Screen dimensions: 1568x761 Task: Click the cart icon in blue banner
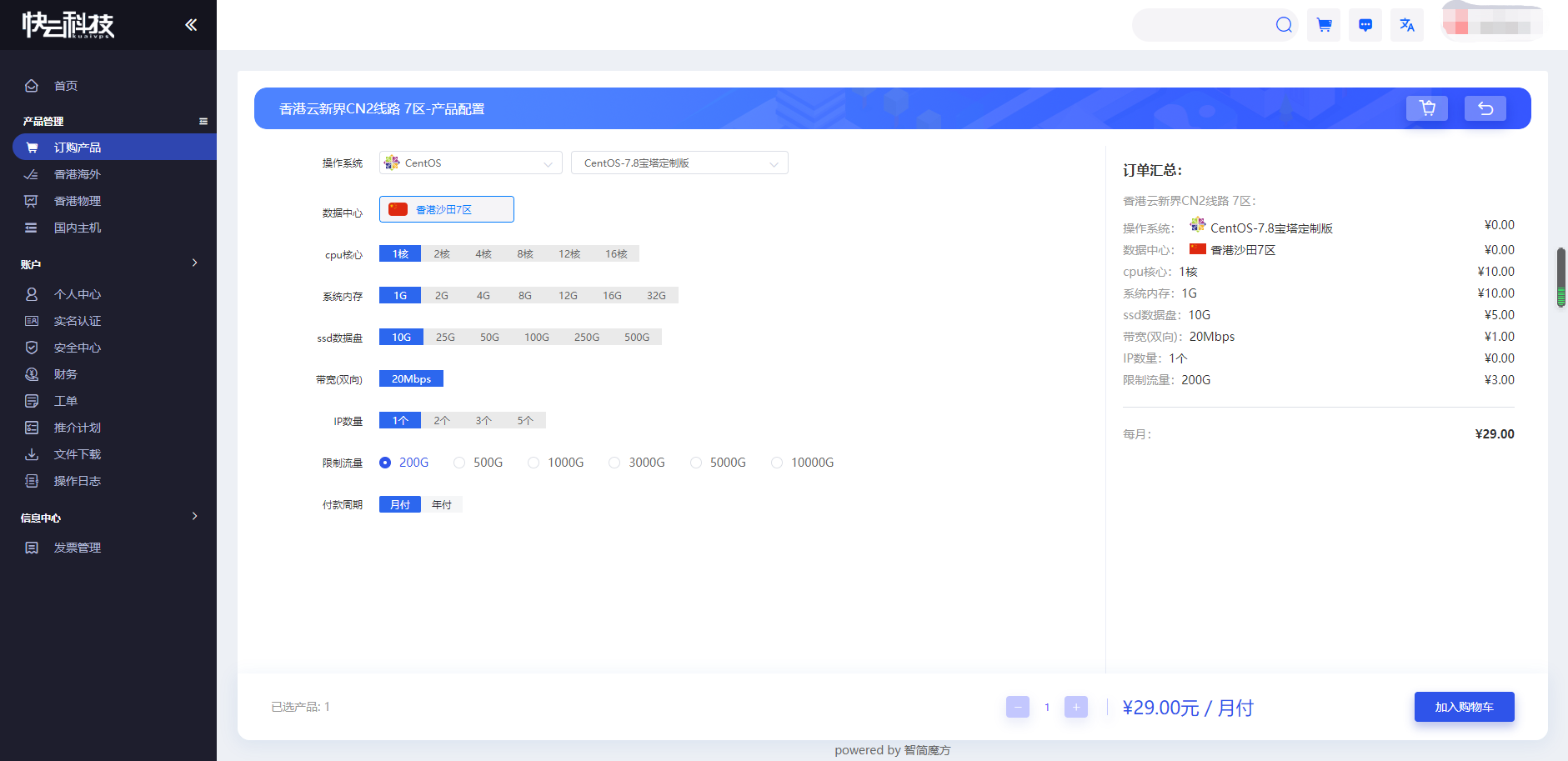click(1427, 108)
